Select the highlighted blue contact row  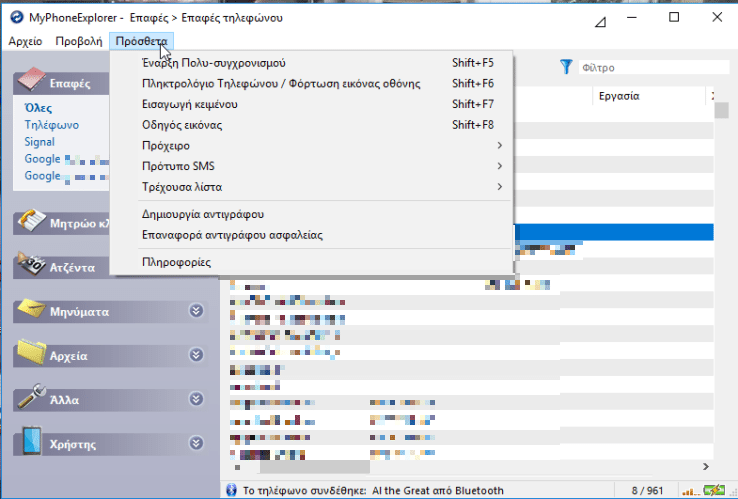pyautogui.click(x=614, y=232)
